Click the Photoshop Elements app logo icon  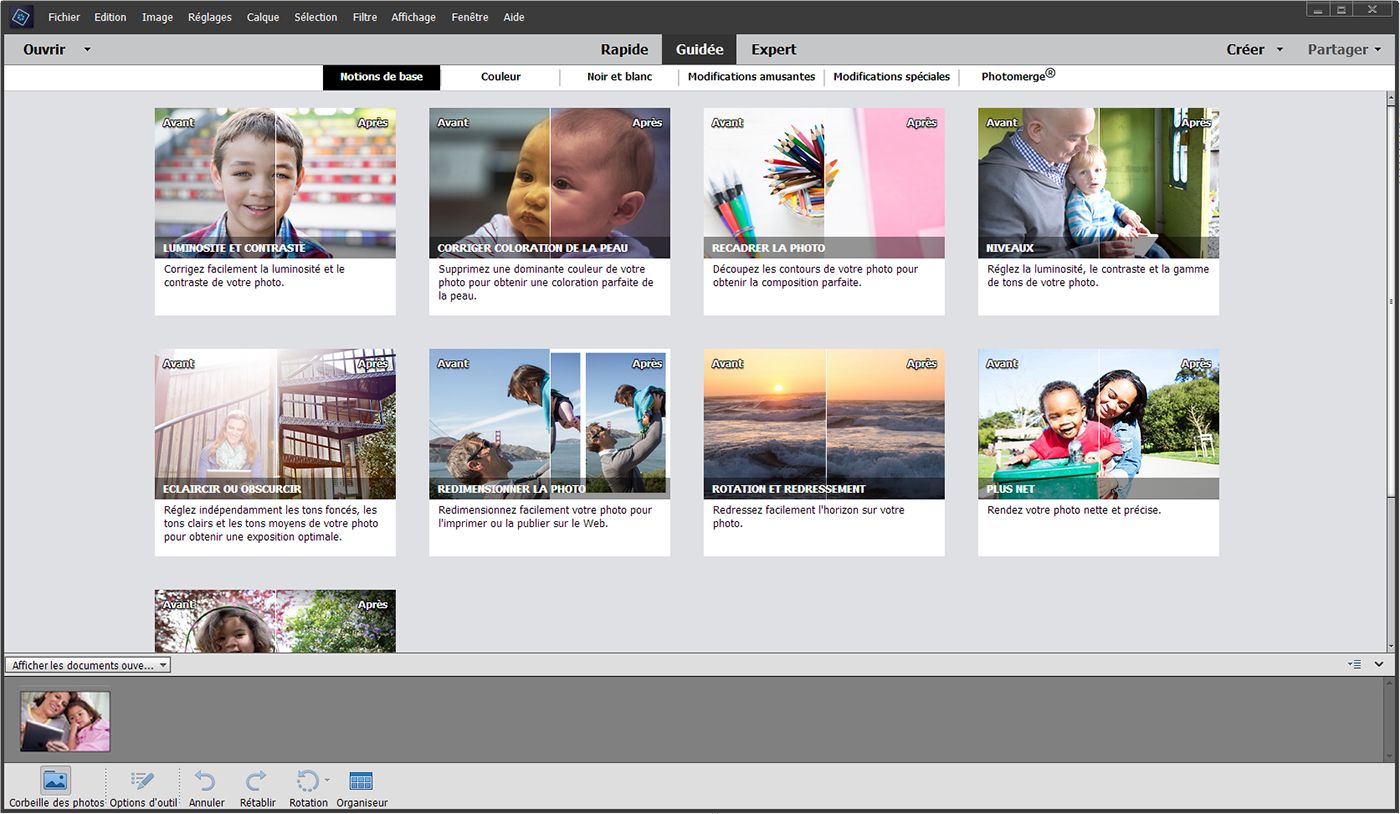coord(21,16)
